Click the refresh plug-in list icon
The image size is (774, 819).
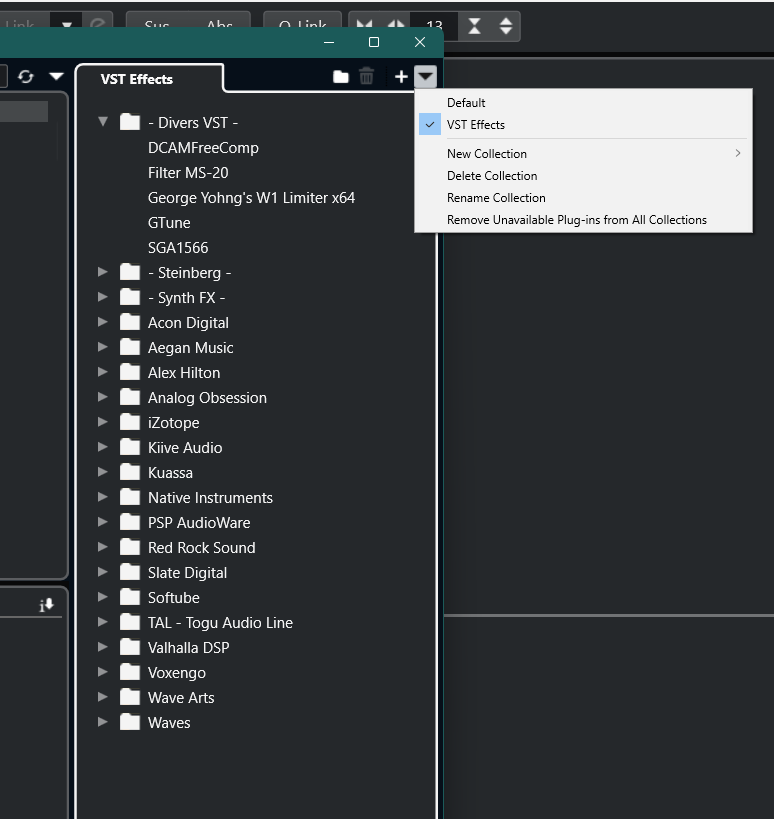click(26, 77)
